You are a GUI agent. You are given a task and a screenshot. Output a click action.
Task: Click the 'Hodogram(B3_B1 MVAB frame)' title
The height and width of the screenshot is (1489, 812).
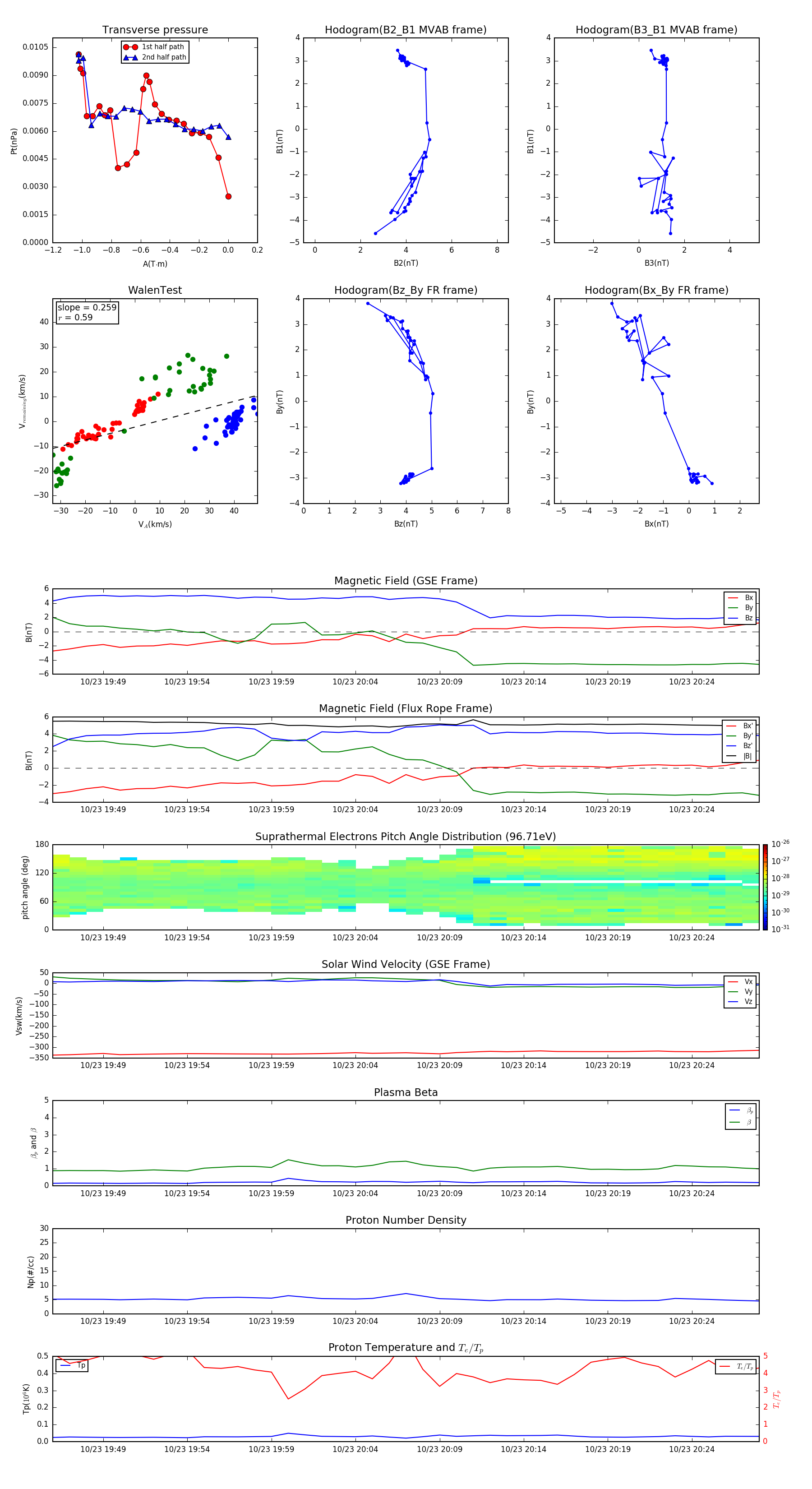(656, 29)
